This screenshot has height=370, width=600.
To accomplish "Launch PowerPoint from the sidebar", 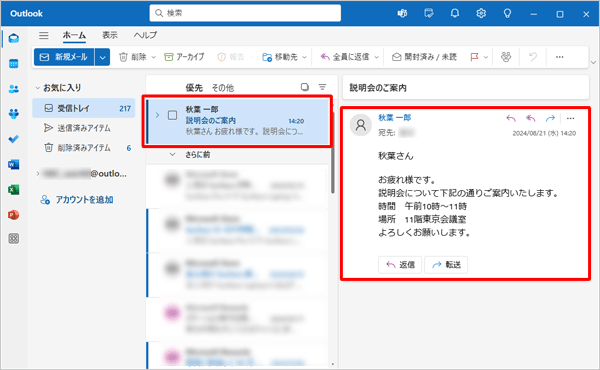I will (x=14, y=215).
